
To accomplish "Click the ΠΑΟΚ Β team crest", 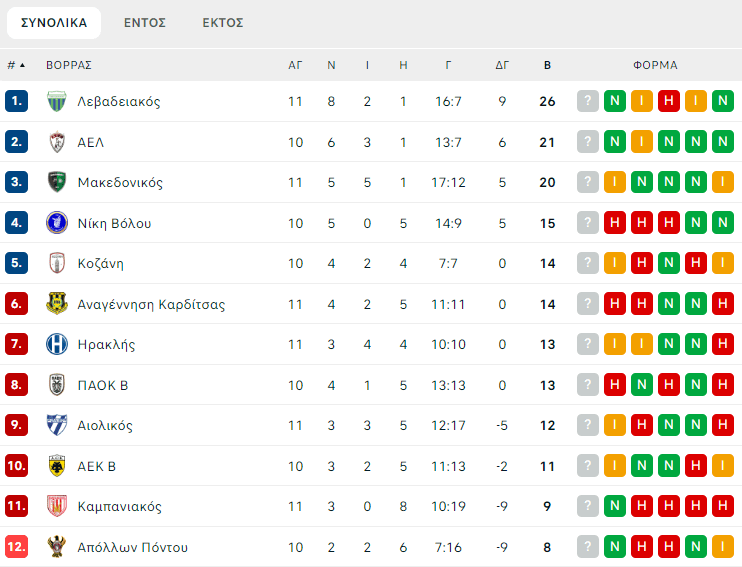I will pyautogui.click(x=57, y=385).
